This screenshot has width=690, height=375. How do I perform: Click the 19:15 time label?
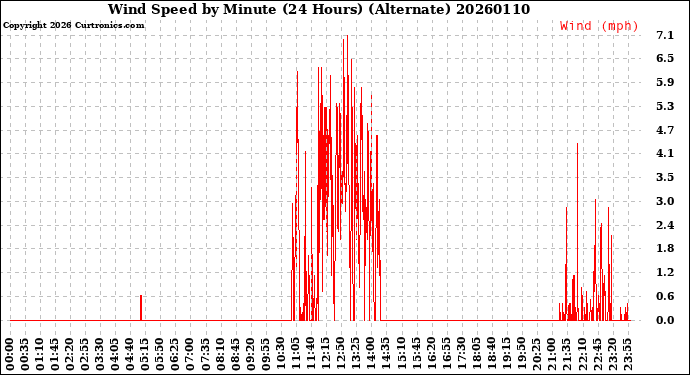coord(506,354)
